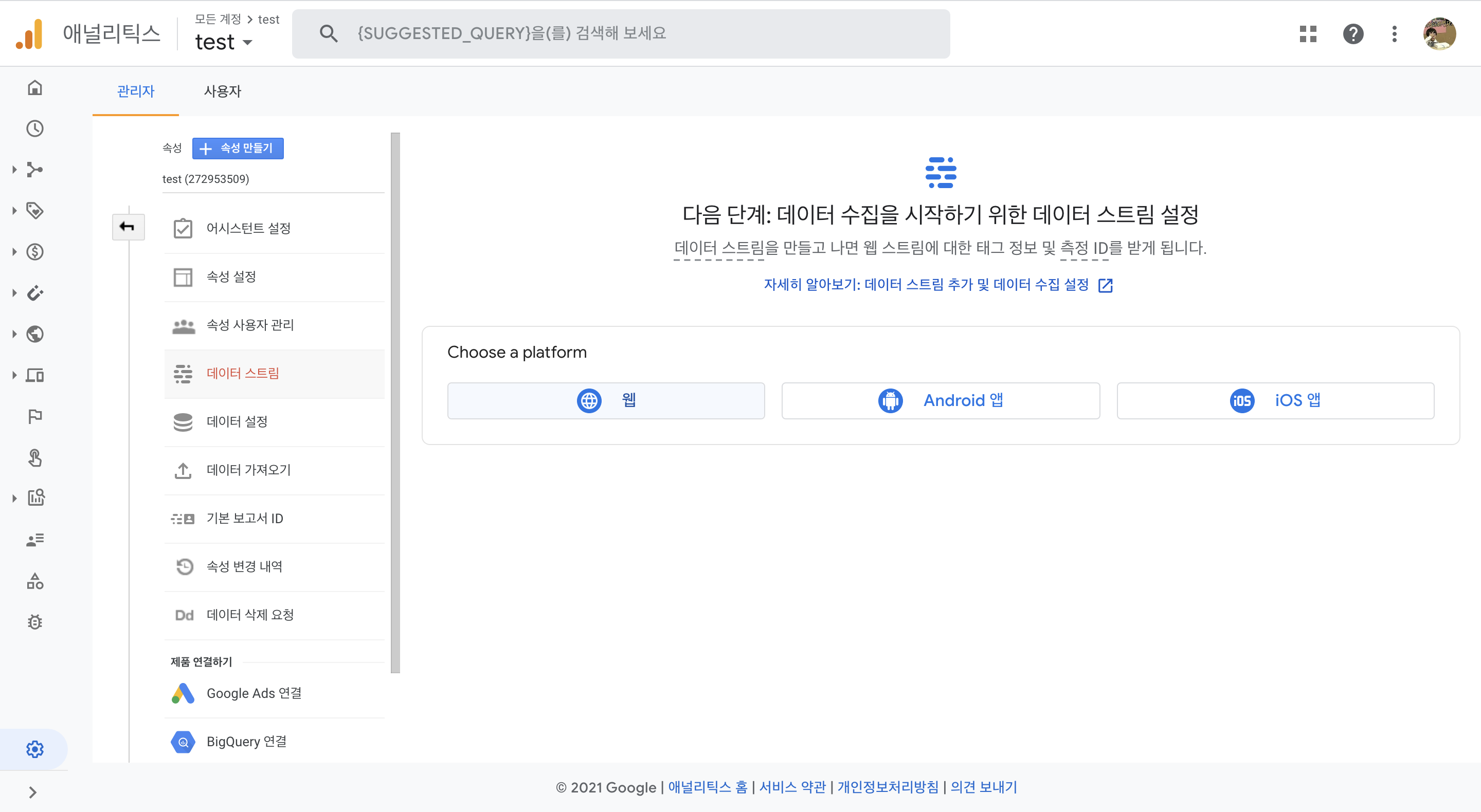Screen dimensions: 1481x812
Task: Click the Home icon in left sidebar
Action: [35, 87]
